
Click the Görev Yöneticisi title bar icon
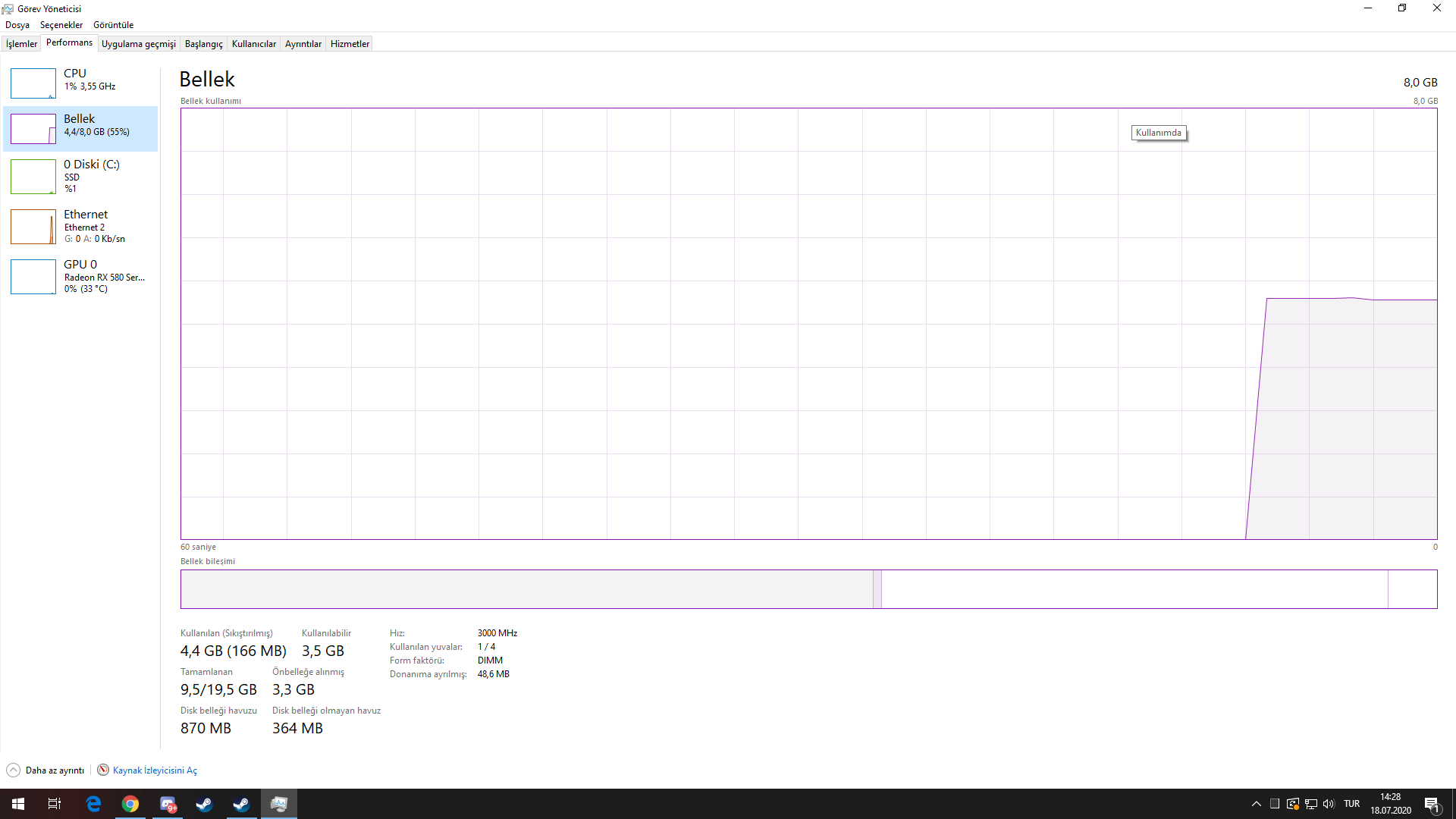click(8, 8)
